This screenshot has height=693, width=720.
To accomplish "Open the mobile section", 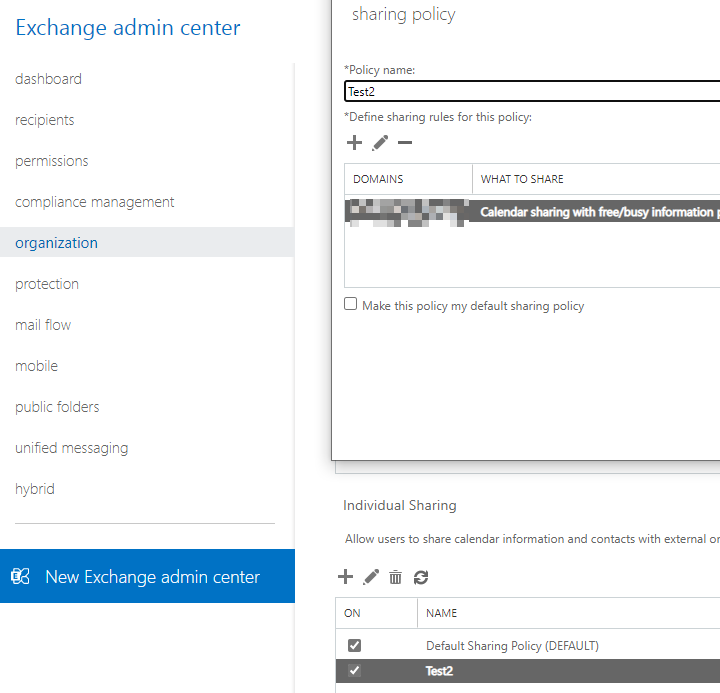I will point(36,366).
